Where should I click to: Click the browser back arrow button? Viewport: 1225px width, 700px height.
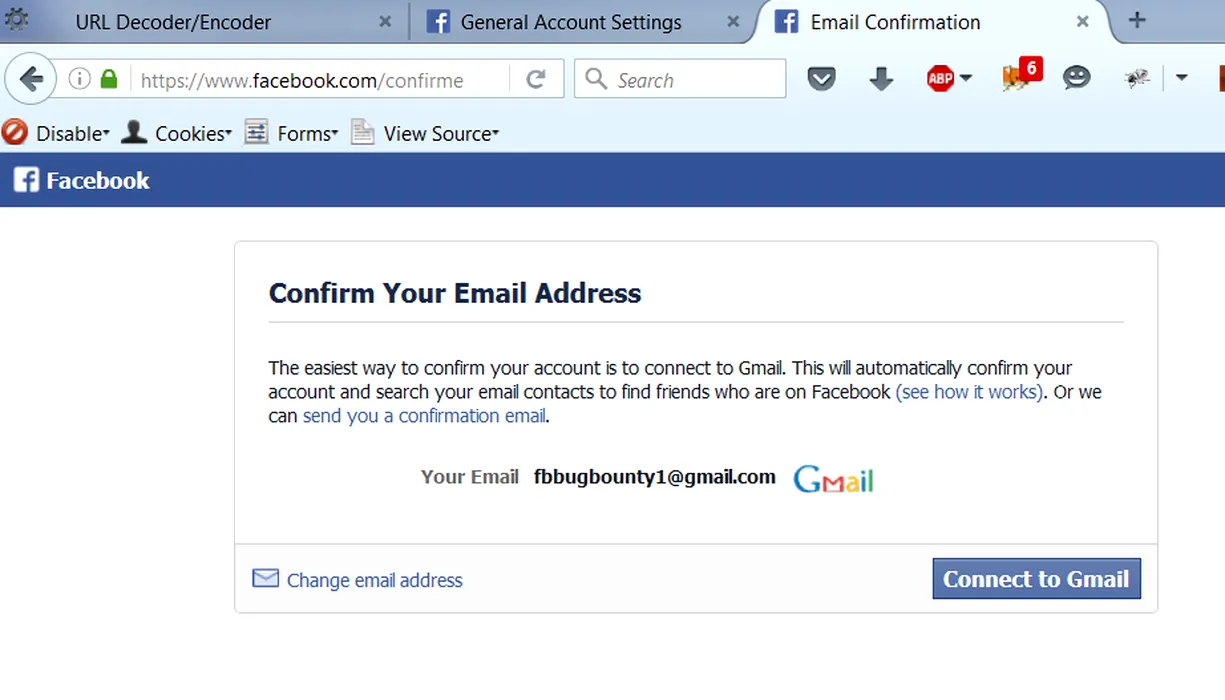[31, 79]
